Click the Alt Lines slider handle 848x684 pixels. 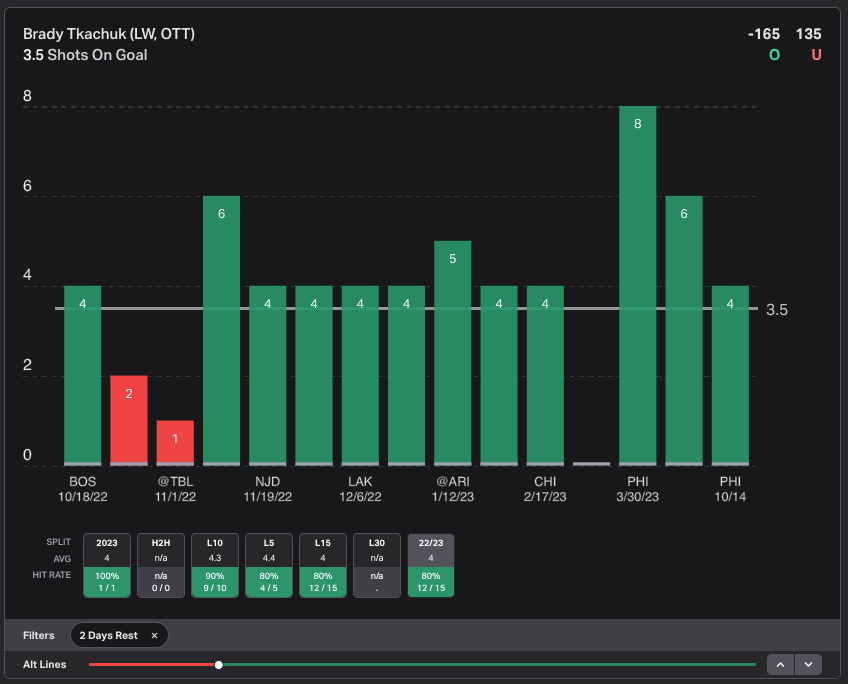pyautogui.click(x=219, y=664)
